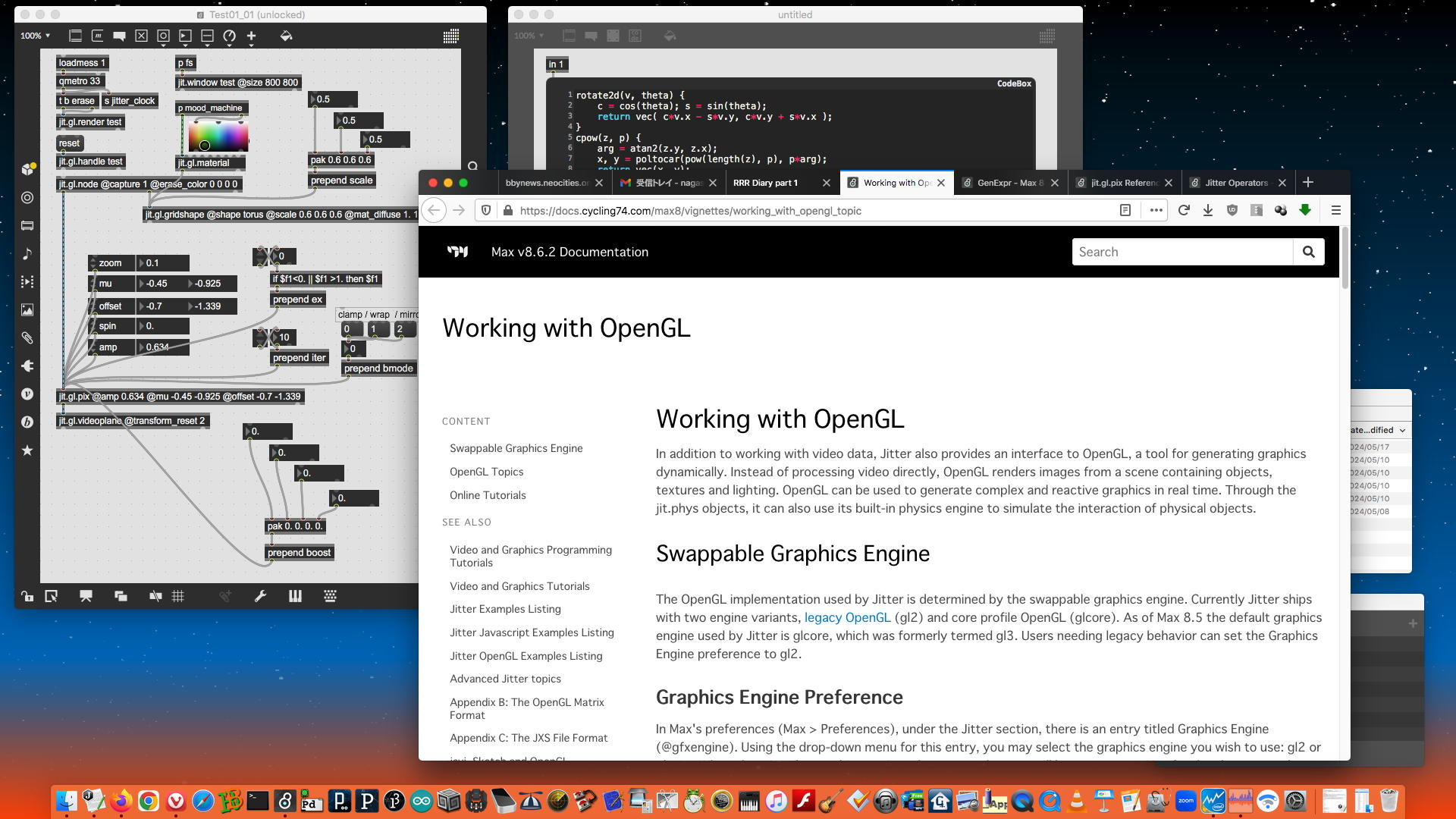
Task: Open the patcher zoom 100% dropdown
Action: click(x=35, y=36)
